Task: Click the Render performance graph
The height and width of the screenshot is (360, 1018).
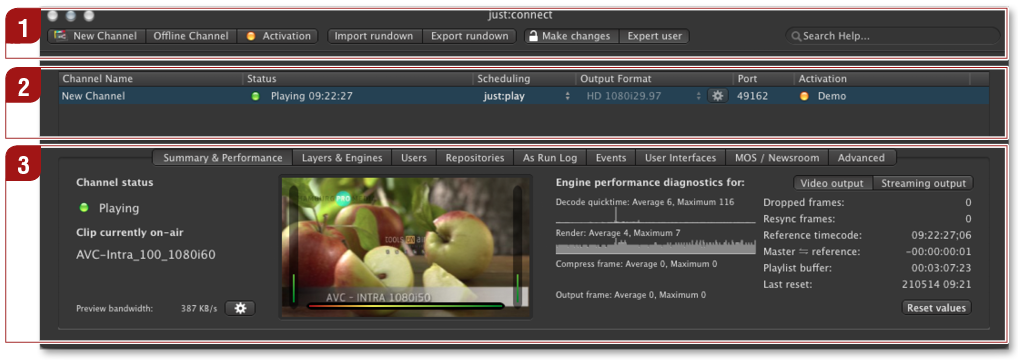Action: click(655, 247)
